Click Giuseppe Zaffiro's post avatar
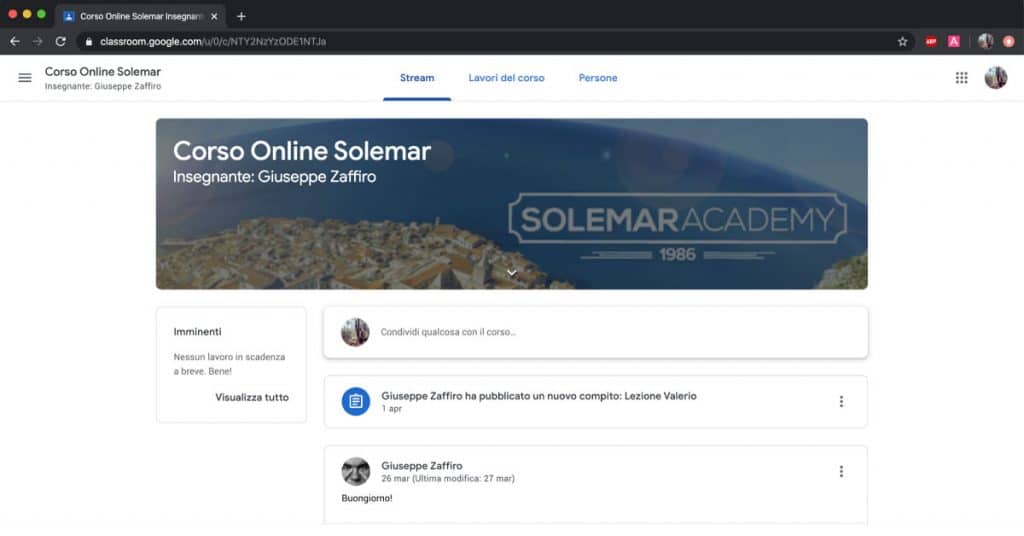 click(x=356, y=471)
